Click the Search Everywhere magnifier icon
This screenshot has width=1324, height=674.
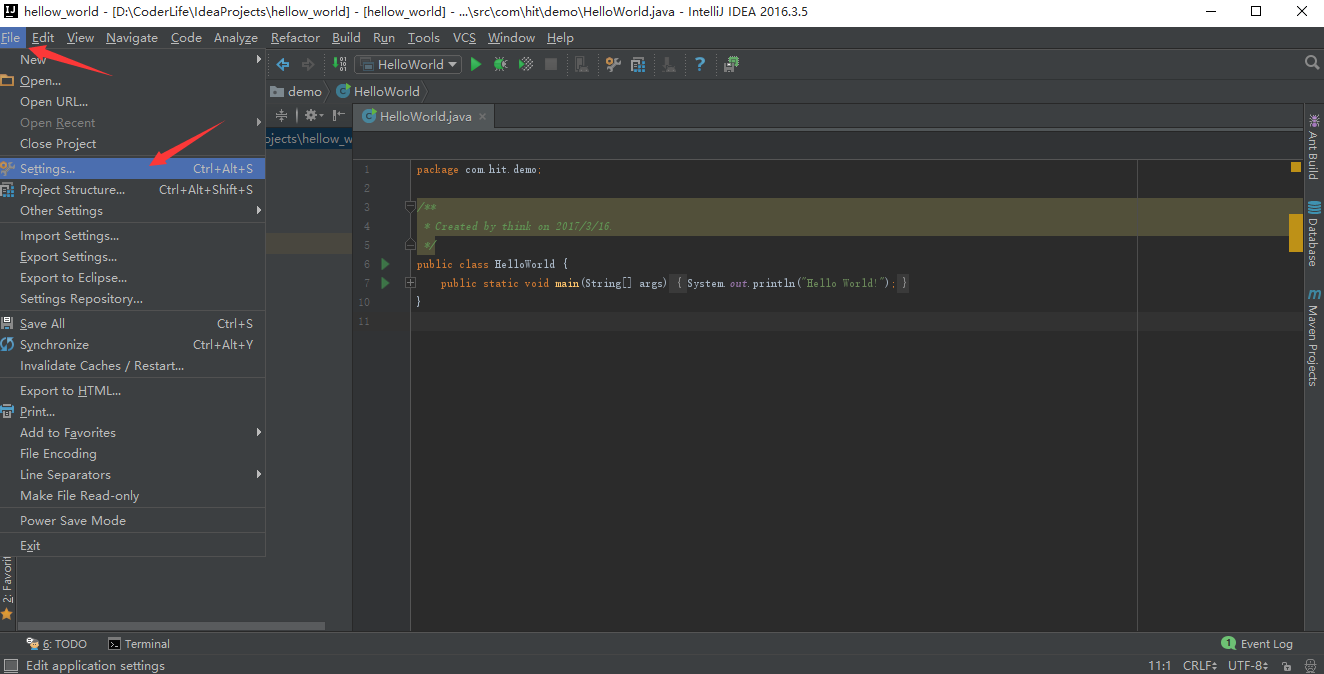tap(1312, 63)
